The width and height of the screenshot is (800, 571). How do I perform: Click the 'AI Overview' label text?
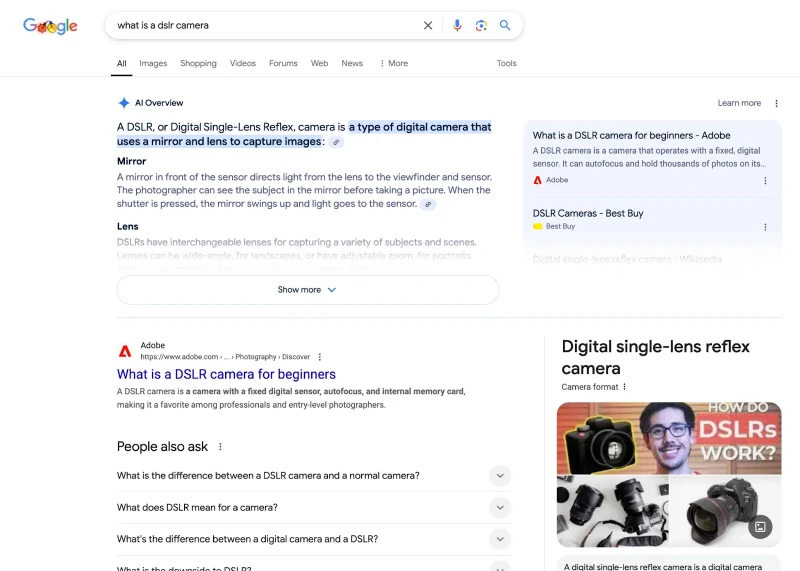(x=159, y=103)
